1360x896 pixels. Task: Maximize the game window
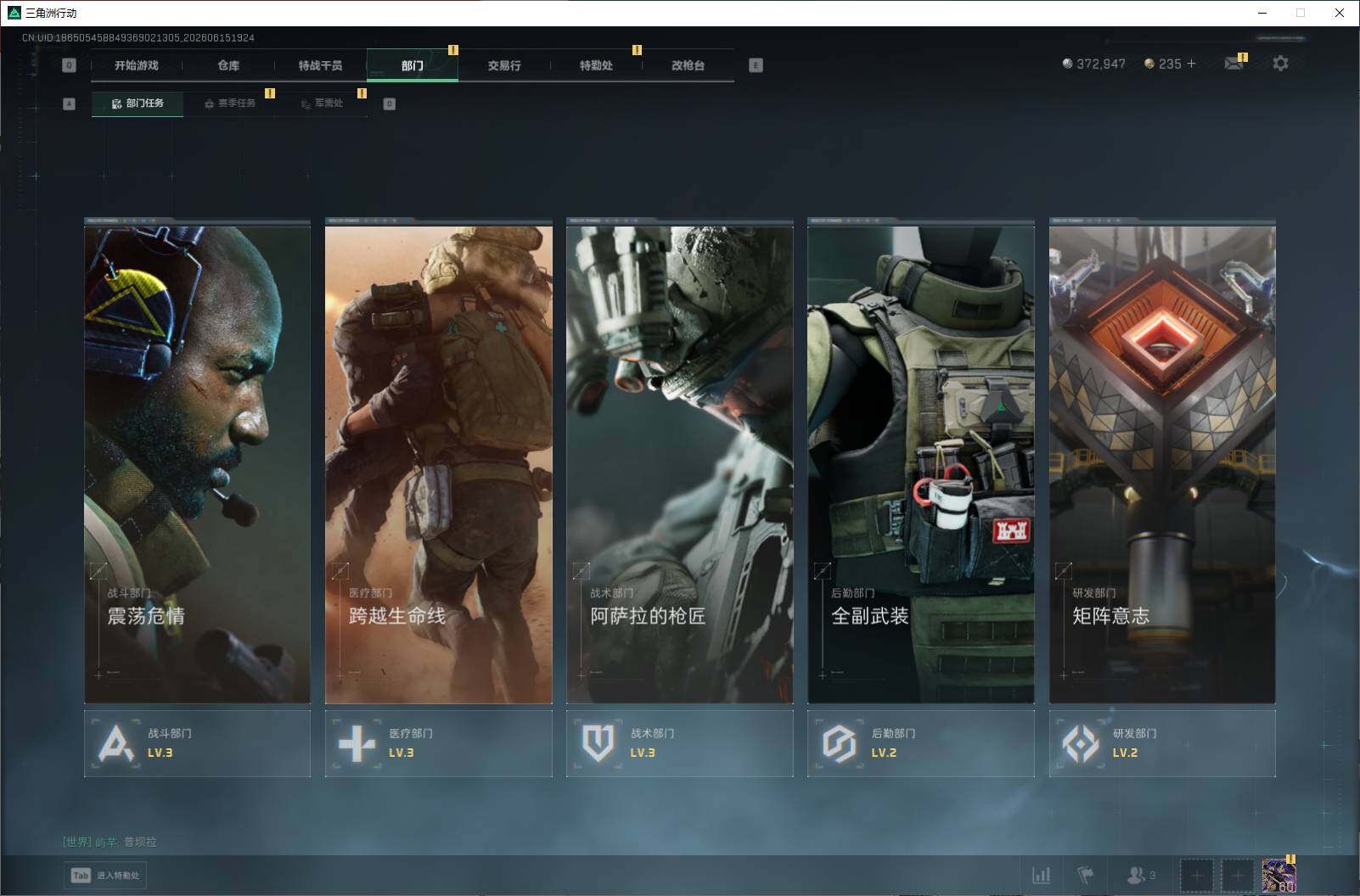point(1301,13)
